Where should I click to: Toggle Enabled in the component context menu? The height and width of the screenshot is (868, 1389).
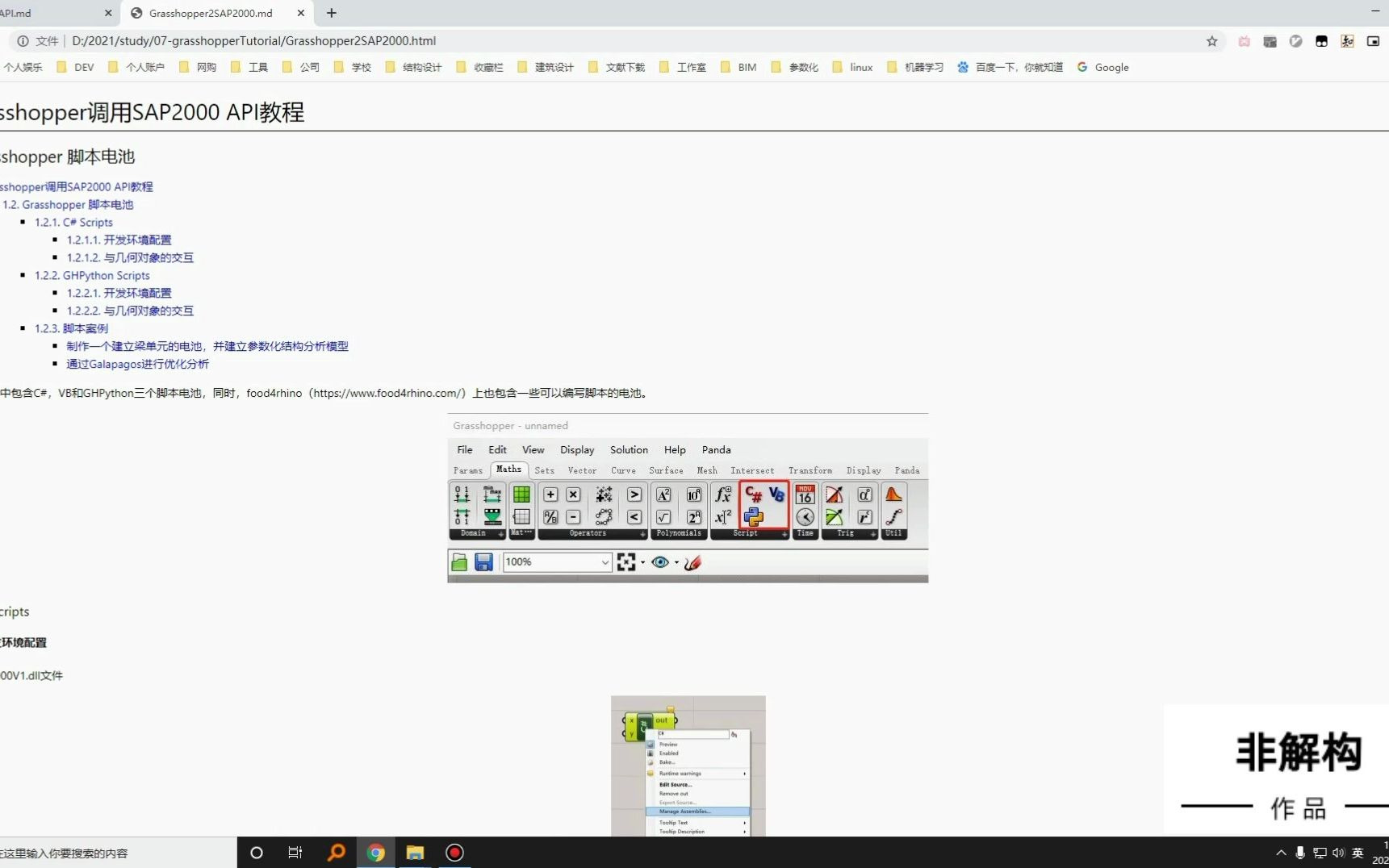click(x=669, y=753)
